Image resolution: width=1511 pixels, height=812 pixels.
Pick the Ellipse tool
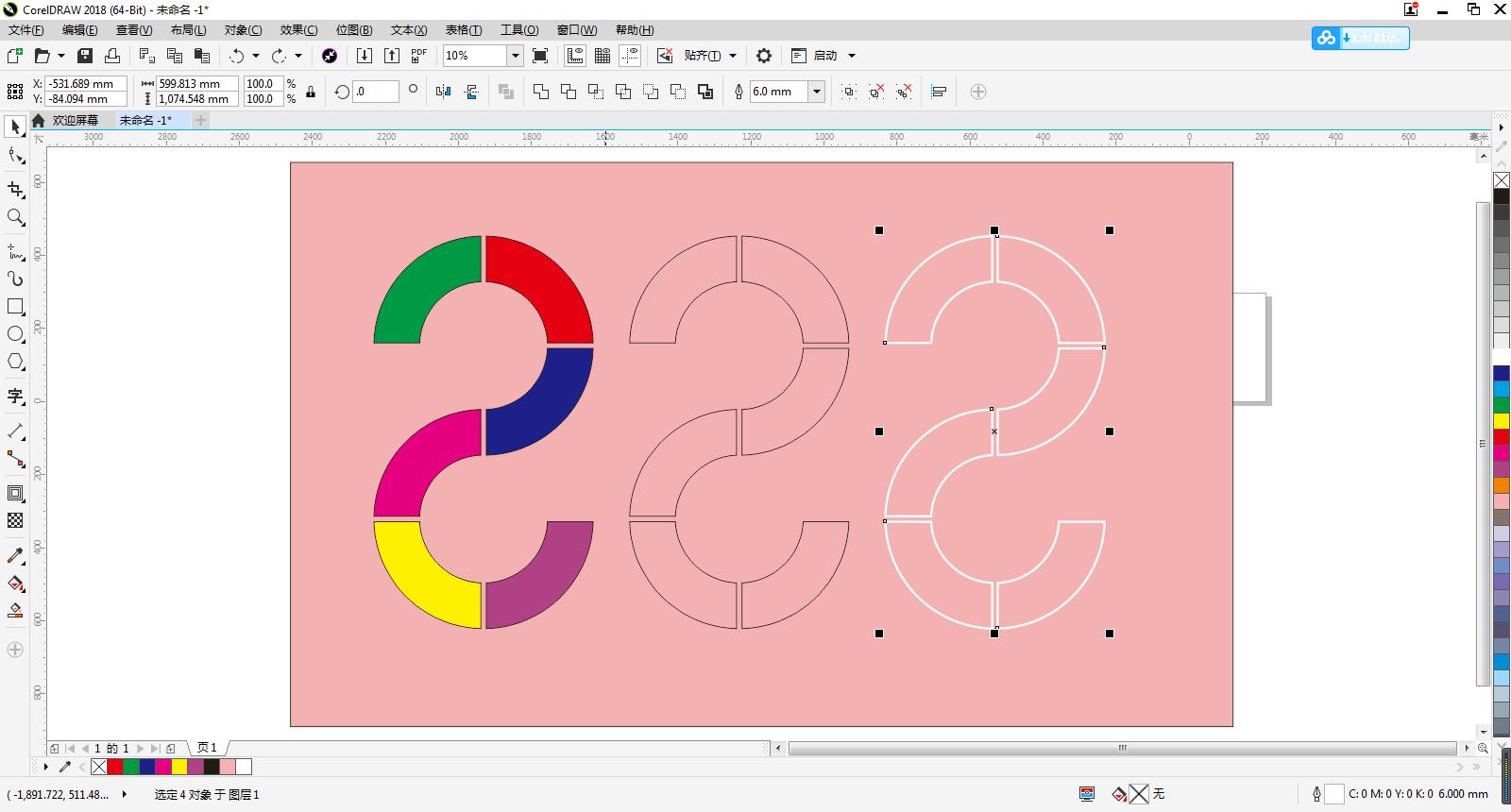[x=15, y=334]
